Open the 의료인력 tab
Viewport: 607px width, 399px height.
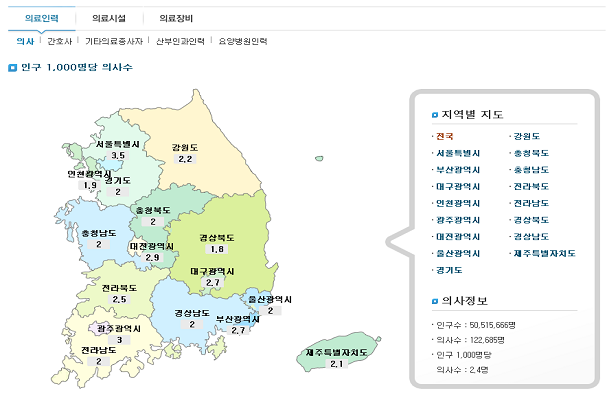point(41,18)
